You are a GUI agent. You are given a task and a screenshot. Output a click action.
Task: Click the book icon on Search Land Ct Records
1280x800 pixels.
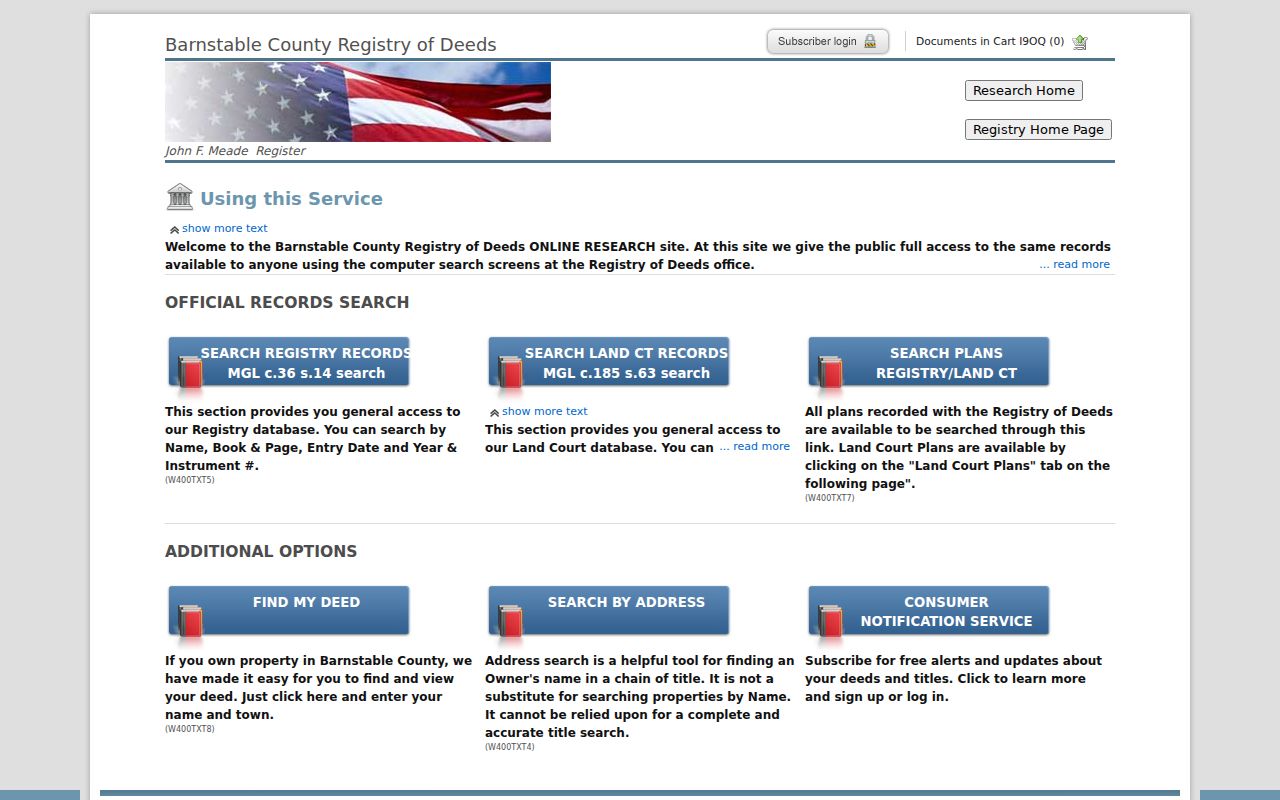510,374
